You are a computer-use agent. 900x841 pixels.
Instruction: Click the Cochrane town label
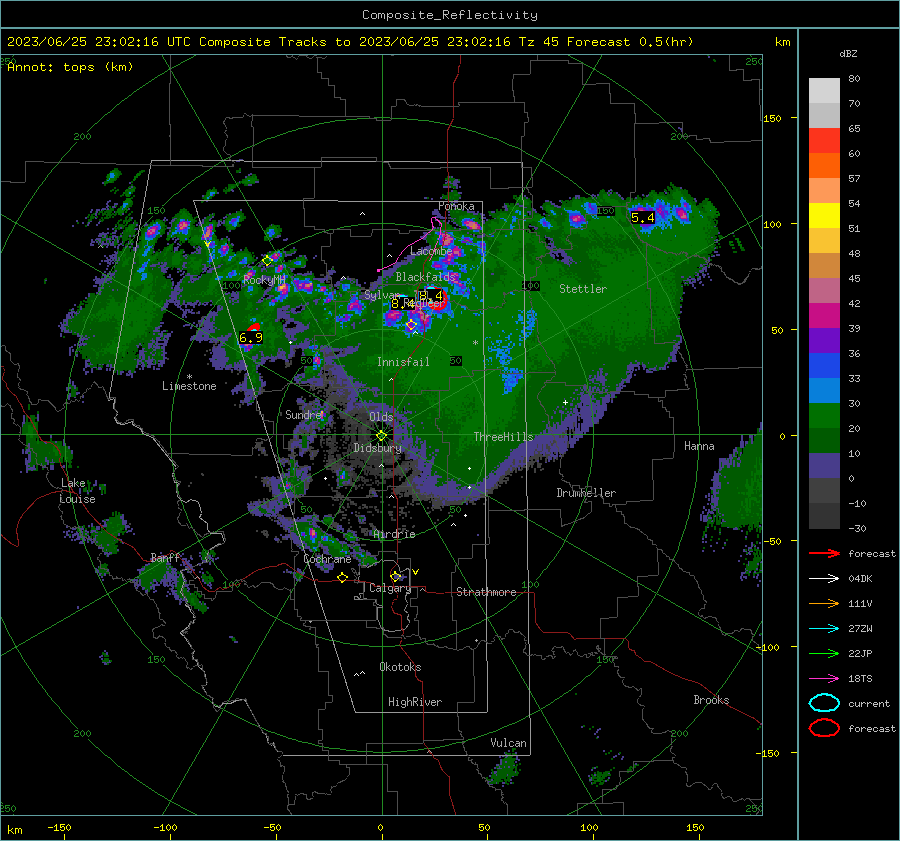click(x=327, y=559)
